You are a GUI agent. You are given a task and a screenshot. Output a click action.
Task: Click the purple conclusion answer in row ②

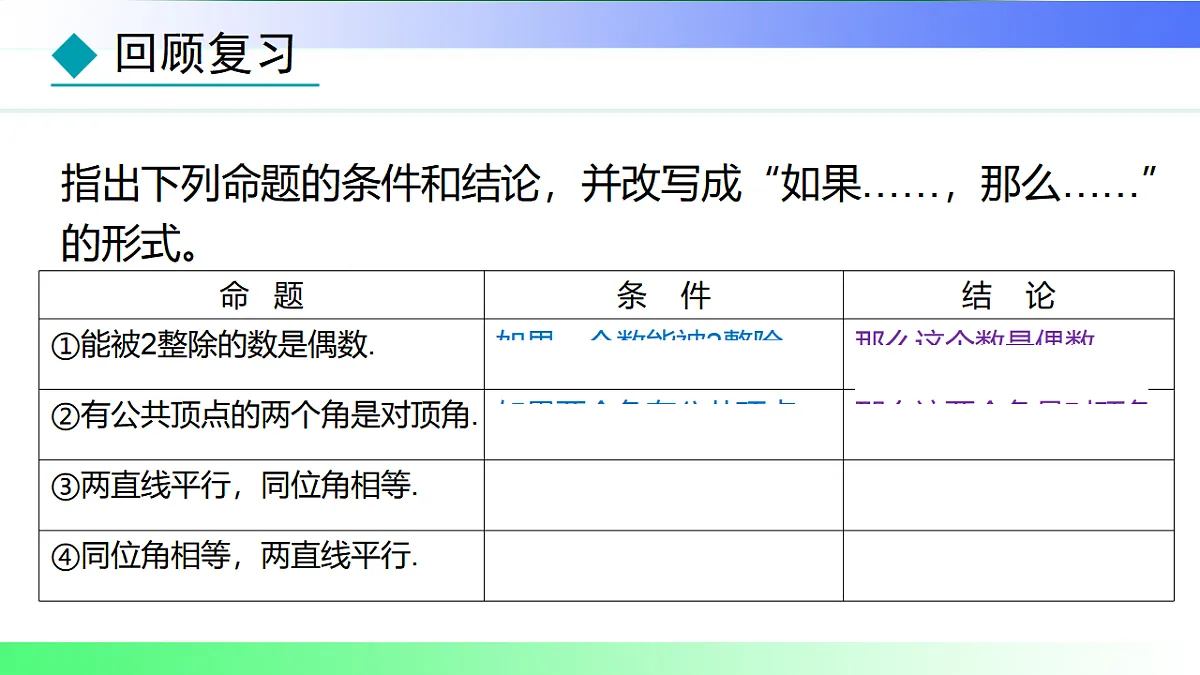click(x=1001, y=404)
